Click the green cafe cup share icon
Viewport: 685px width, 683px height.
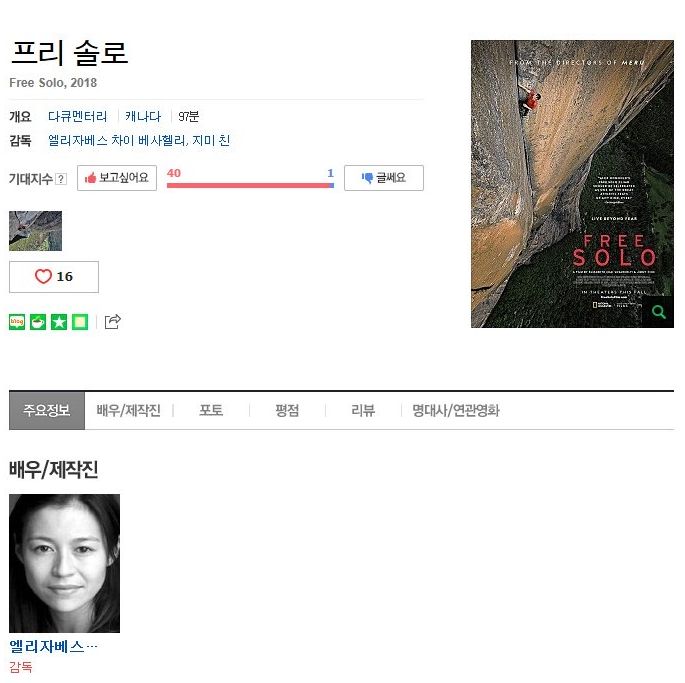point(38,322)
